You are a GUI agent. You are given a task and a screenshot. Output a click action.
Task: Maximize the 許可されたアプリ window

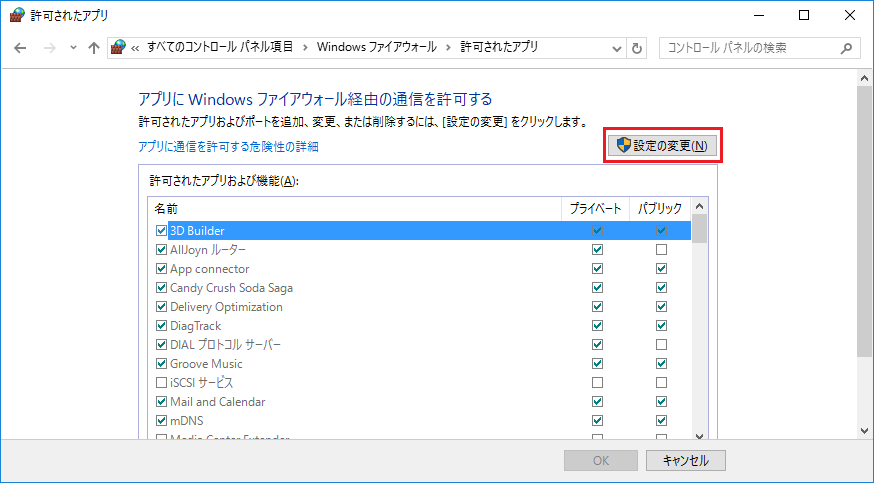804,15
